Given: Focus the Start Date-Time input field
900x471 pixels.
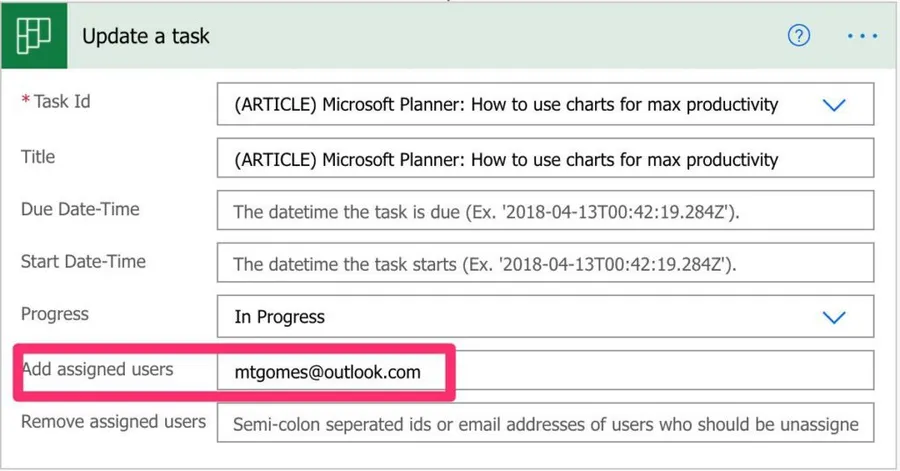Looking at the screenshot, I should [x=545, y=265].
